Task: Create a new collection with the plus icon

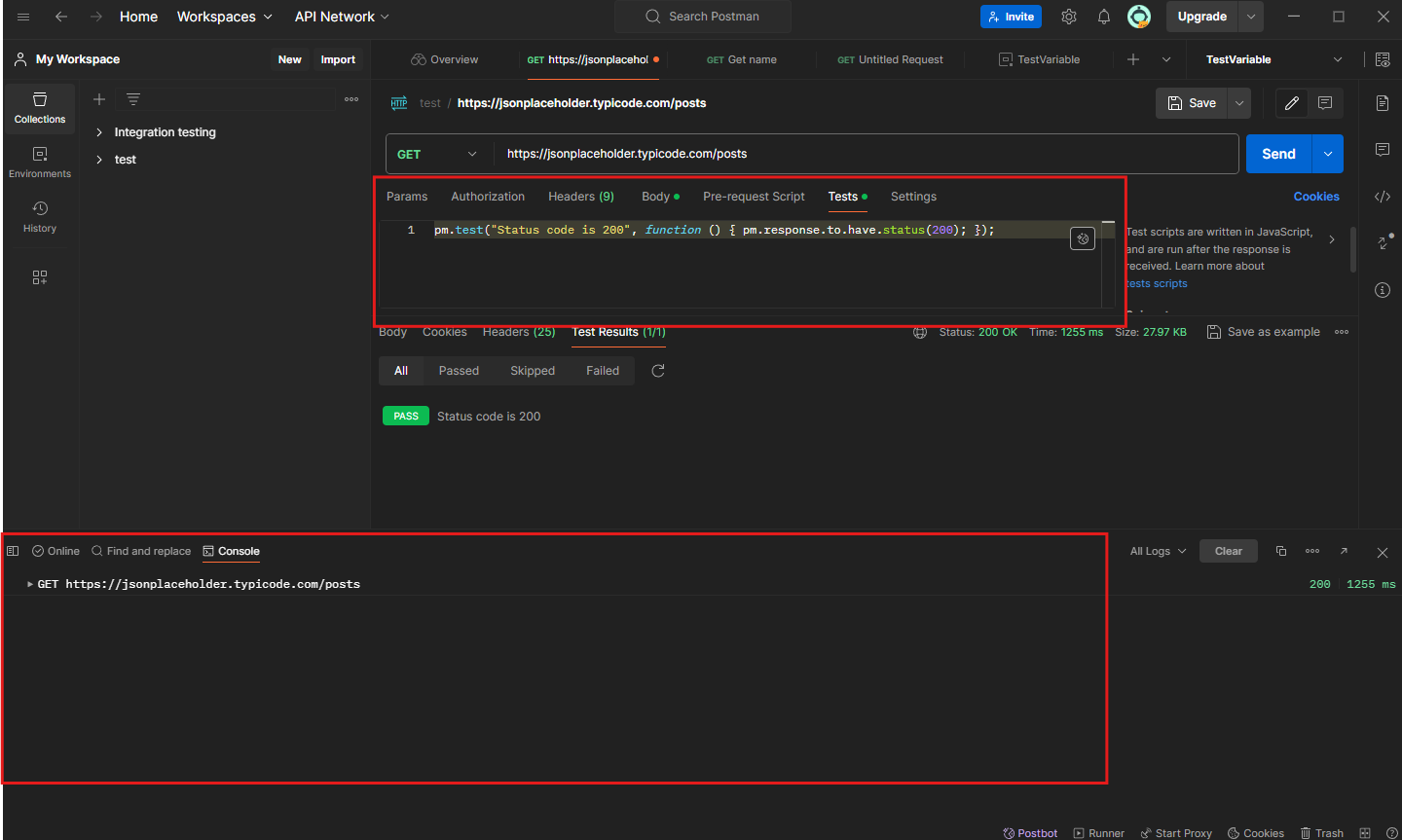Action: tap(98, 99)
